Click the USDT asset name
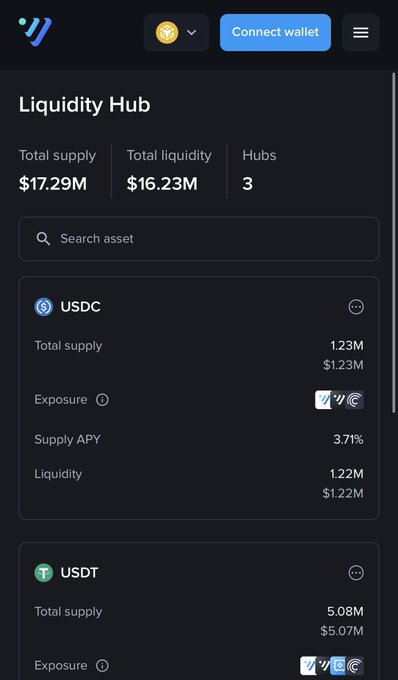This screenshot has width=398, height=680. click(79, 573)
